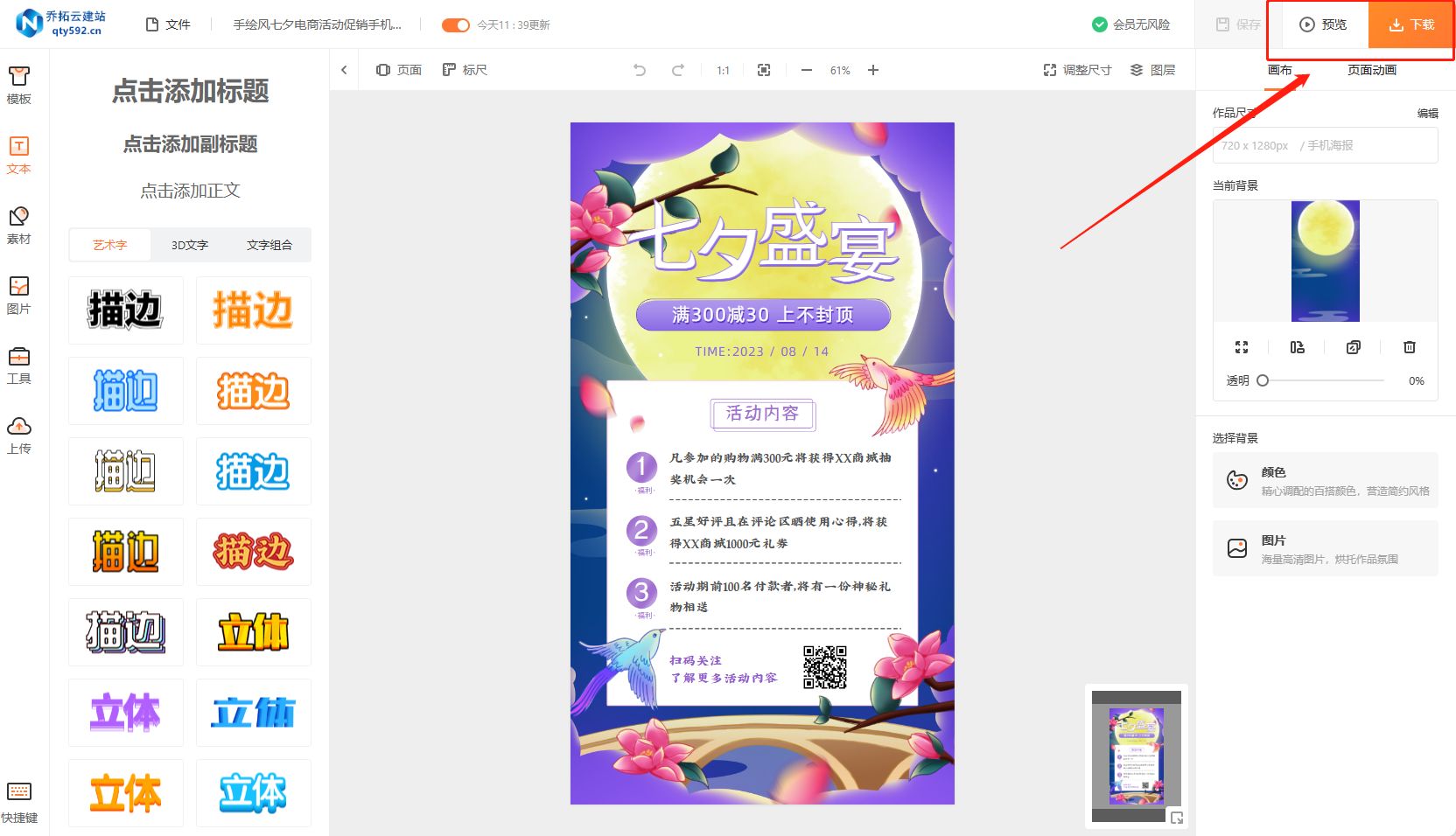Screen dimensions: 1456x836
Task: Zoom in with plus button
Action: click(873, 70)
